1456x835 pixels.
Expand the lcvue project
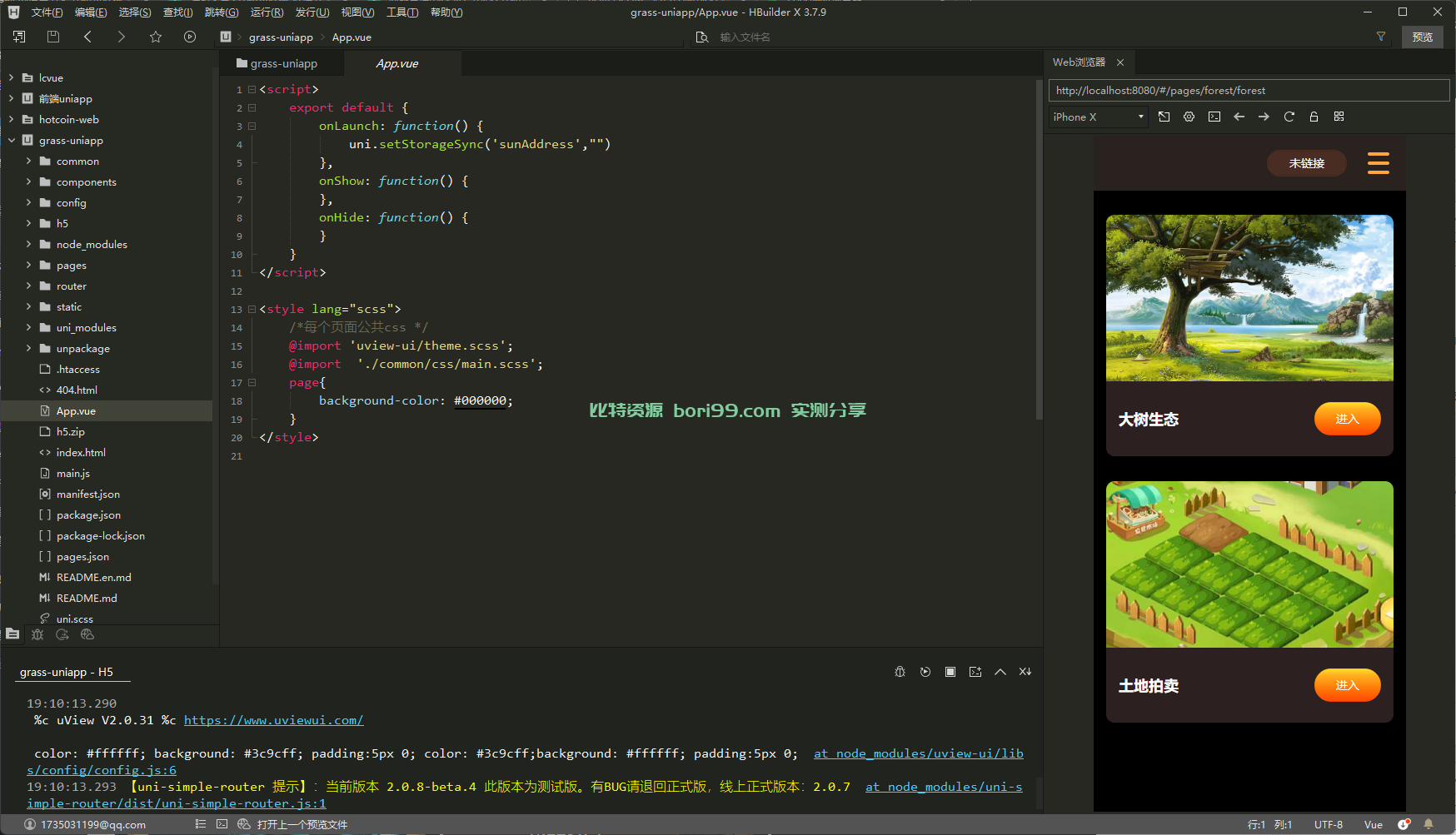[11, 77]
